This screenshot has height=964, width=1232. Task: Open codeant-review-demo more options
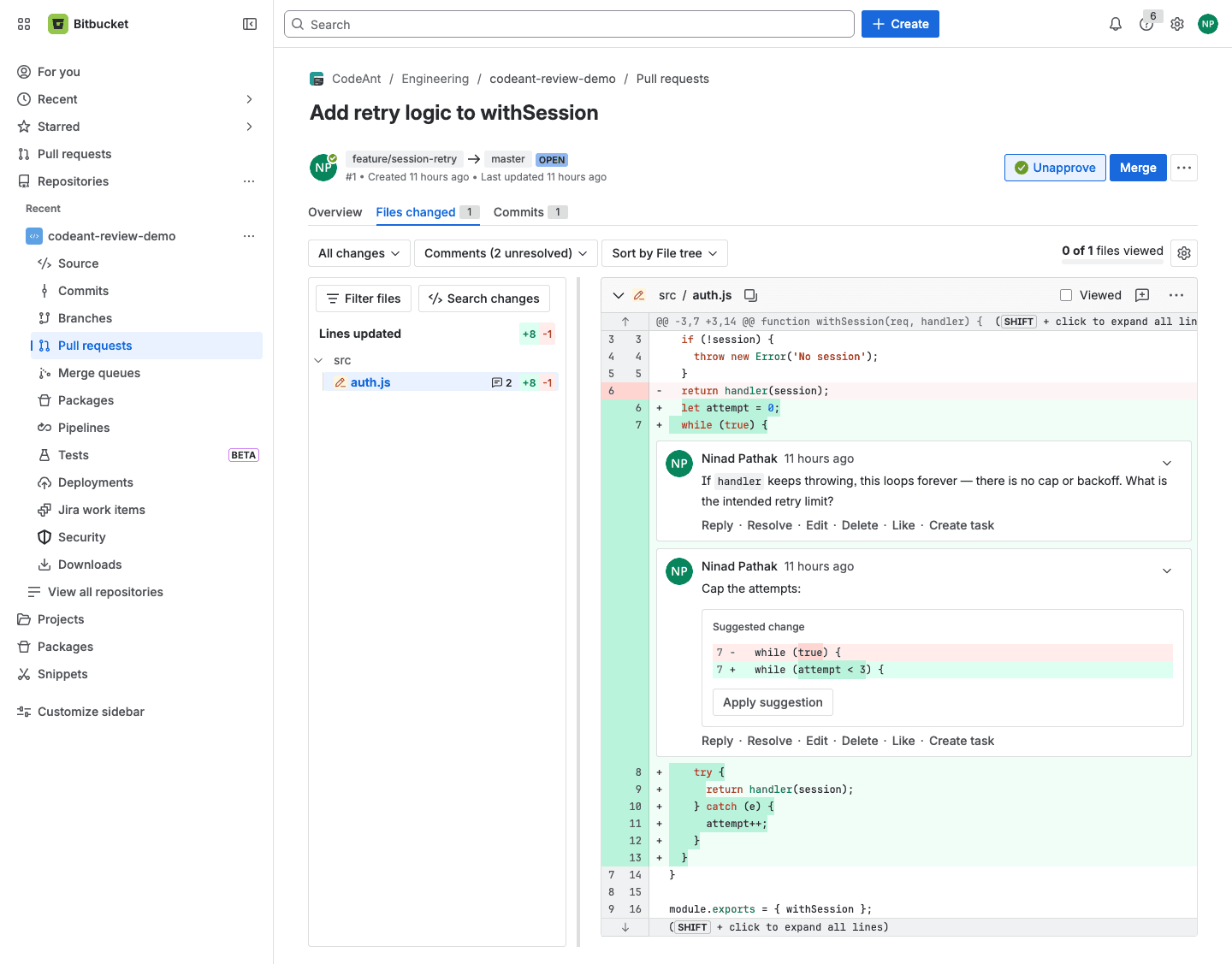(x=249, y=236)
